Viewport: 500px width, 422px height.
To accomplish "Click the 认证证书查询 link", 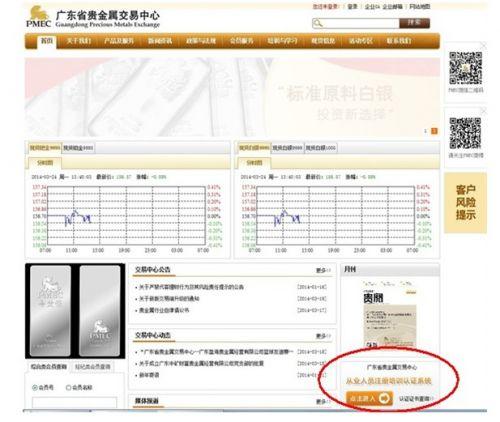I will point(416,399).
